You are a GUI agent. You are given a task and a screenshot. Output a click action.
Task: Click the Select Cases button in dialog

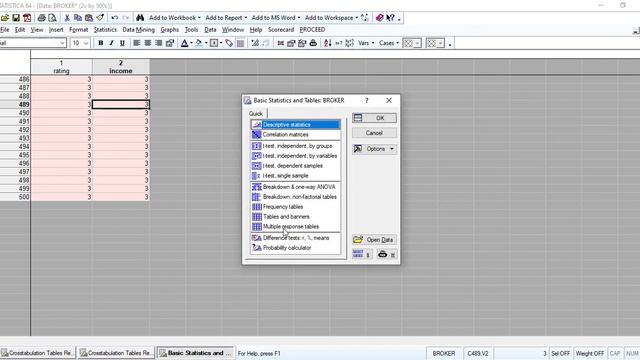point(362,254)
